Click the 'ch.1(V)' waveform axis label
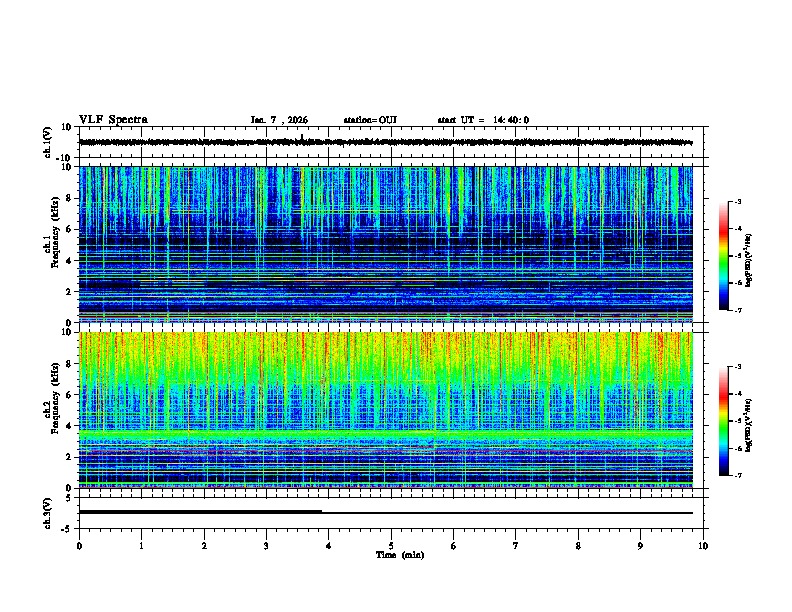Screen dimensions: 792x612 [x=48, y=142]
